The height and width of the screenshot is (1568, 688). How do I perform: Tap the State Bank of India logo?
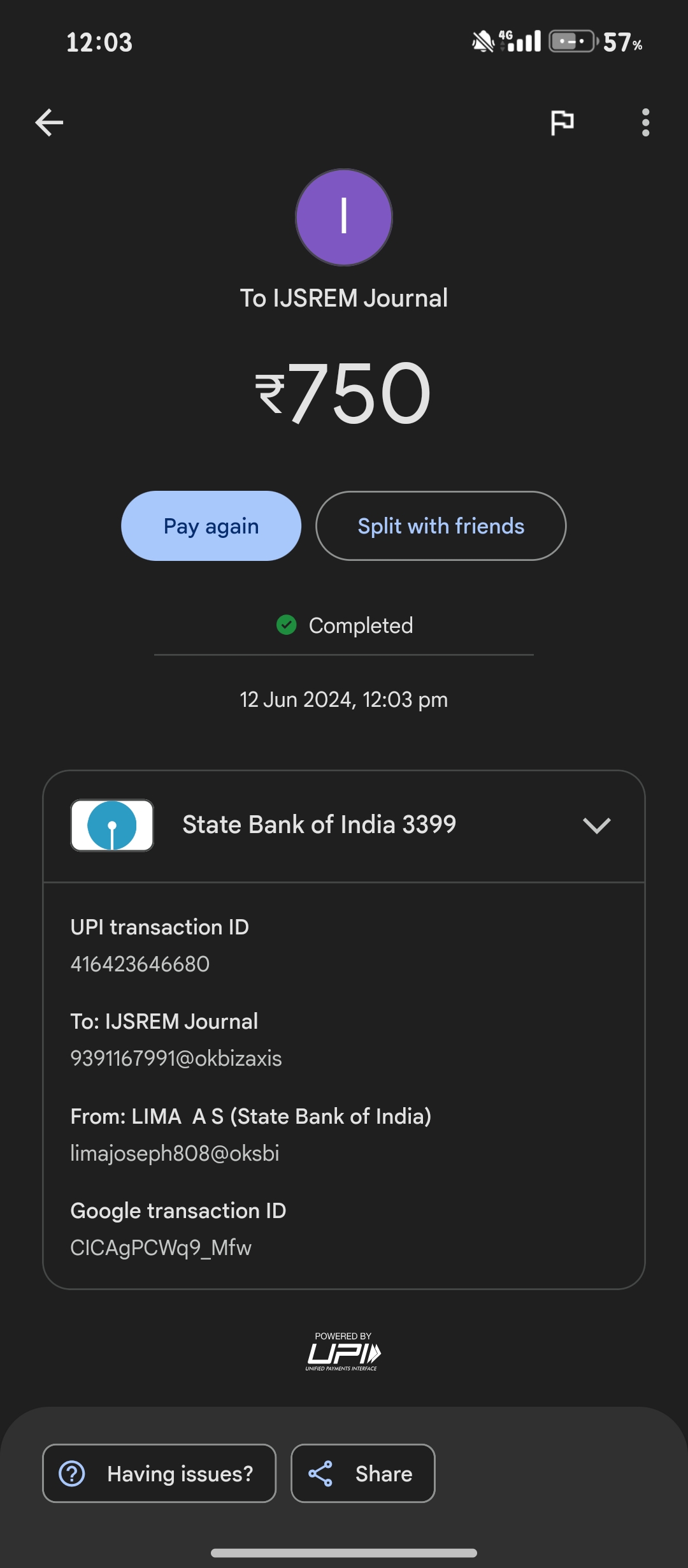click(x=112, y=825)
